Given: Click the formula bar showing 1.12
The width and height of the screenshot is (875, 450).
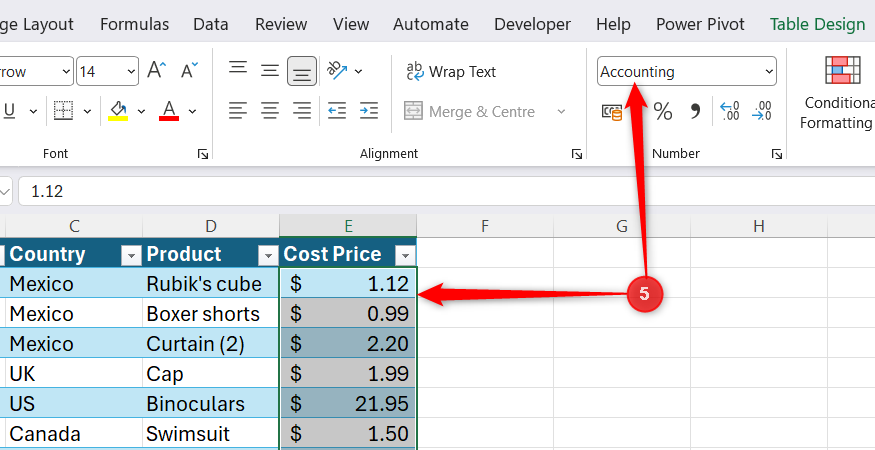Looking at the screenshot, I should [x=446, y=192].
